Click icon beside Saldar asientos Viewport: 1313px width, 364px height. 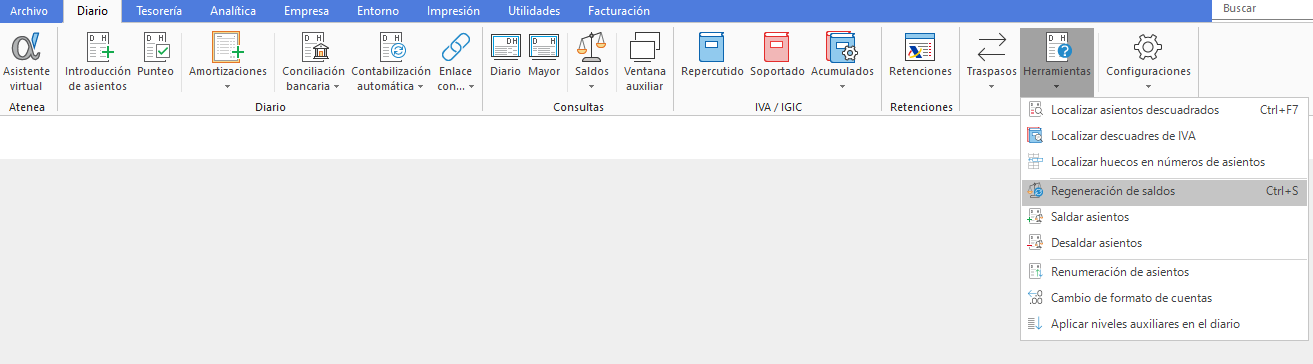click(x=1035, y=217)
